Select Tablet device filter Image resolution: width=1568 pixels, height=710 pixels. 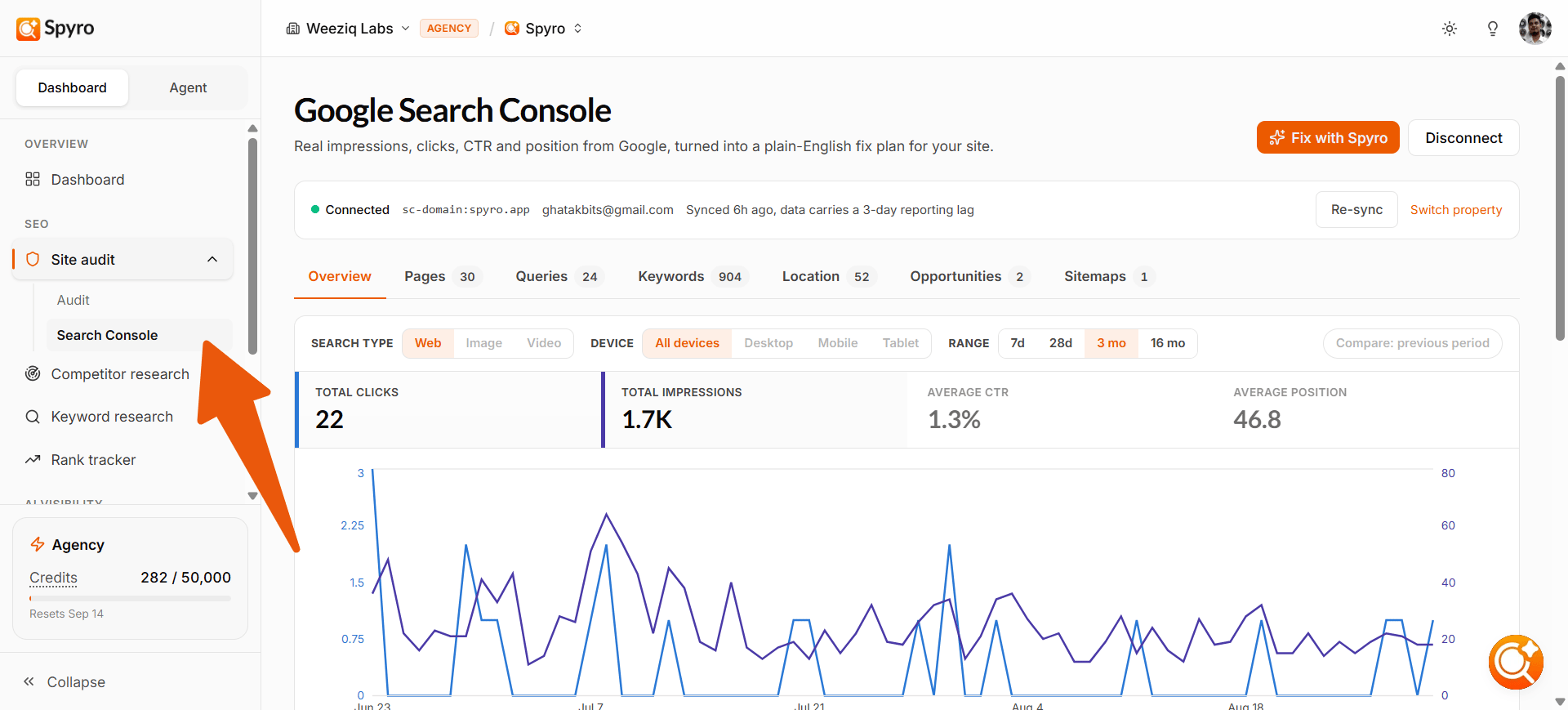tap(901, 343)
